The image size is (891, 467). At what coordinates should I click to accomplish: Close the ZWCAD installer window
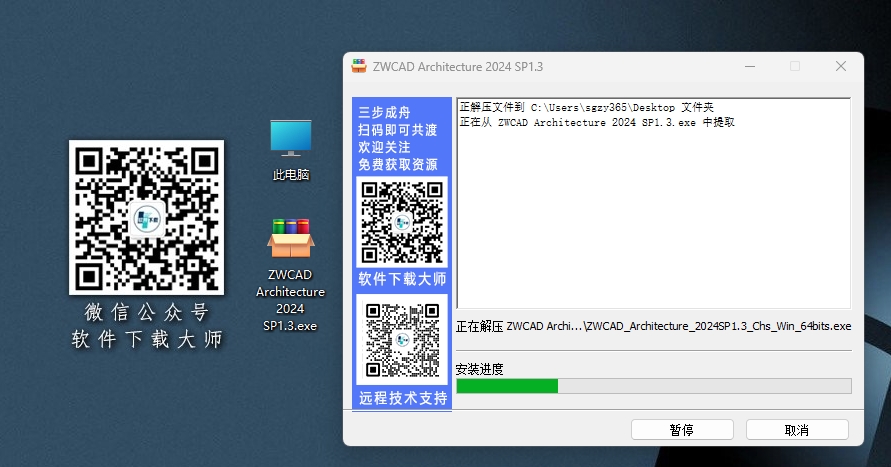[841, 66]
